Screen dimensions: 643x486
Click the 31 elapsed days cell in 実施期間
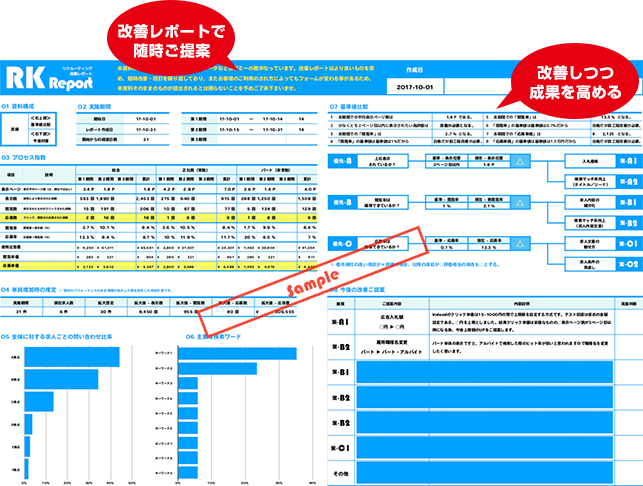click(x=146, y=140)
